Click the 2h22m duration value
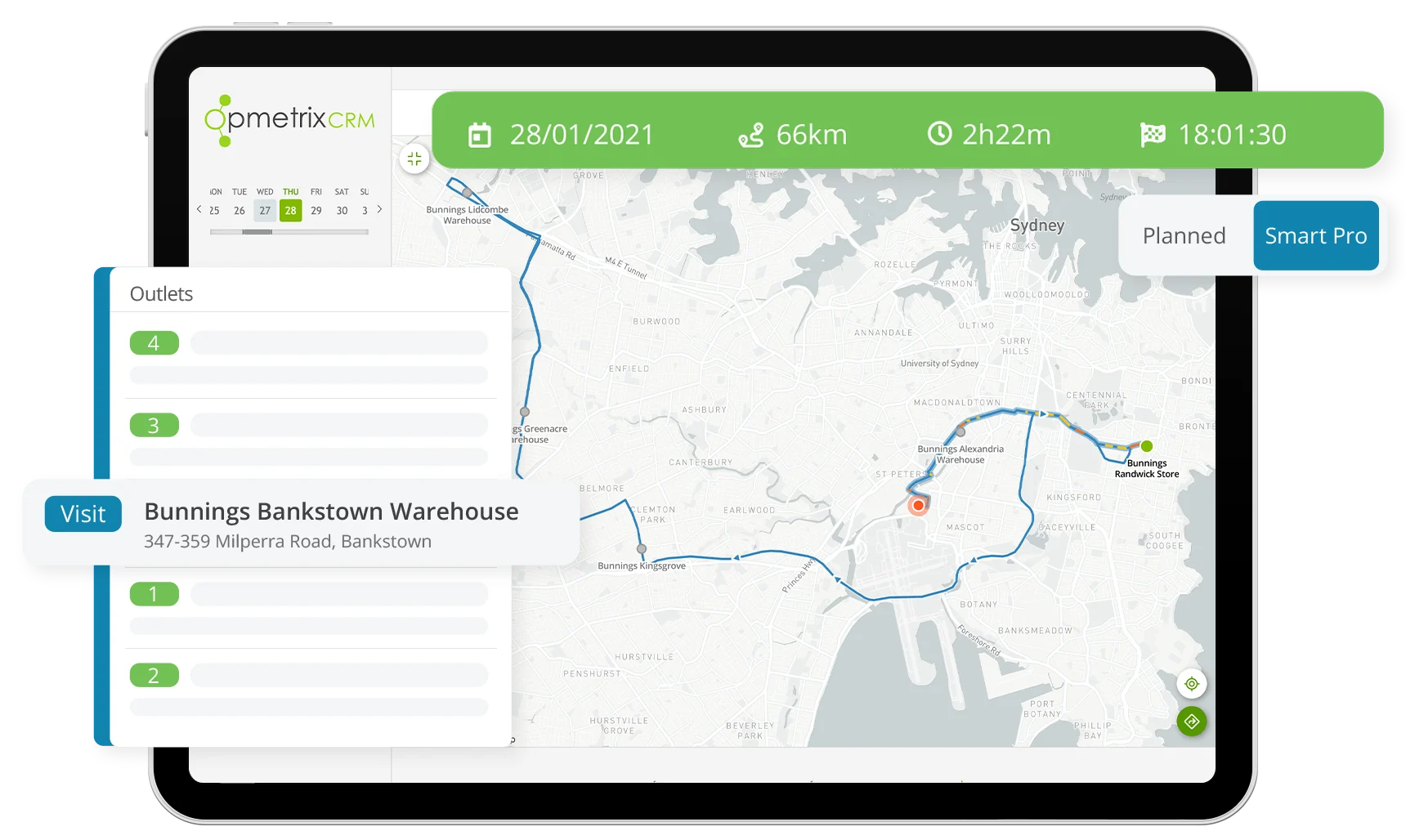This screenshot has width=1406, height=840. click(1006, 135)
